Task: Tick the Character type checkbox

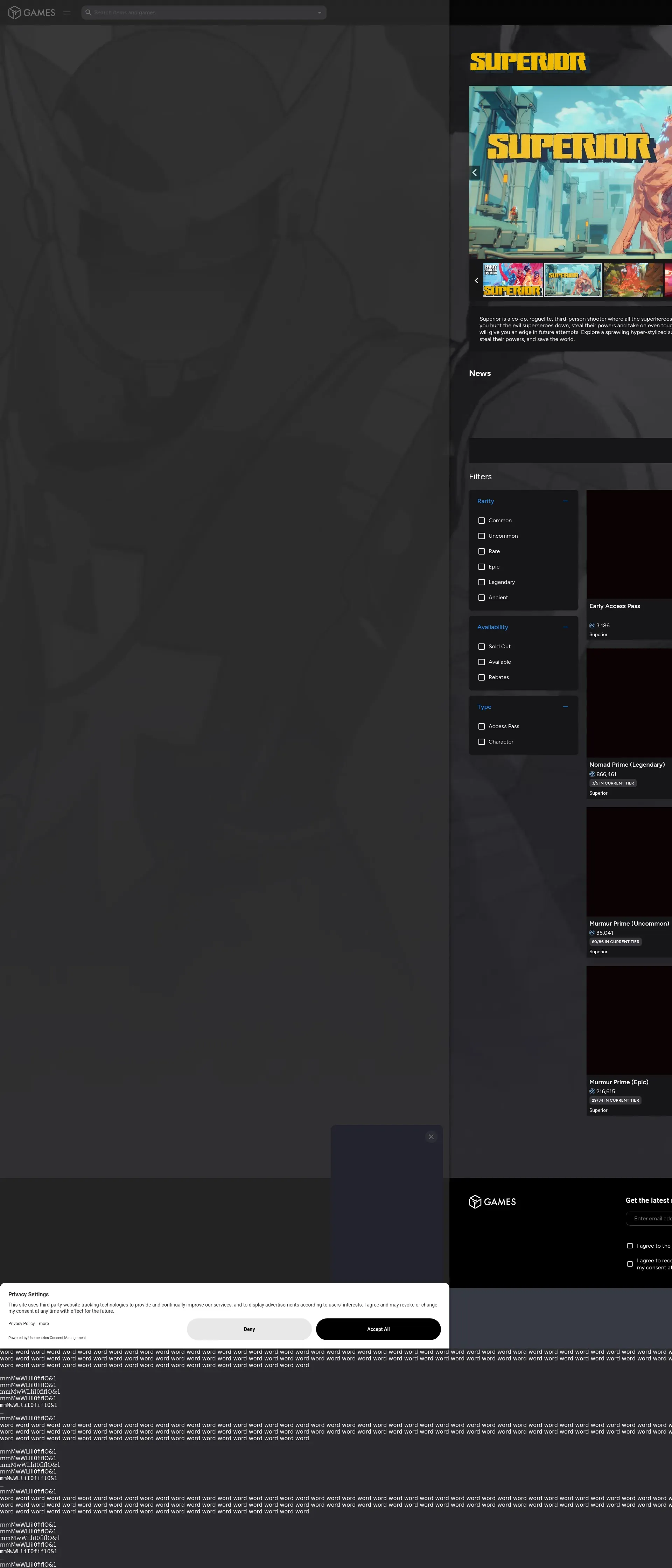Action: pos(482,741)
